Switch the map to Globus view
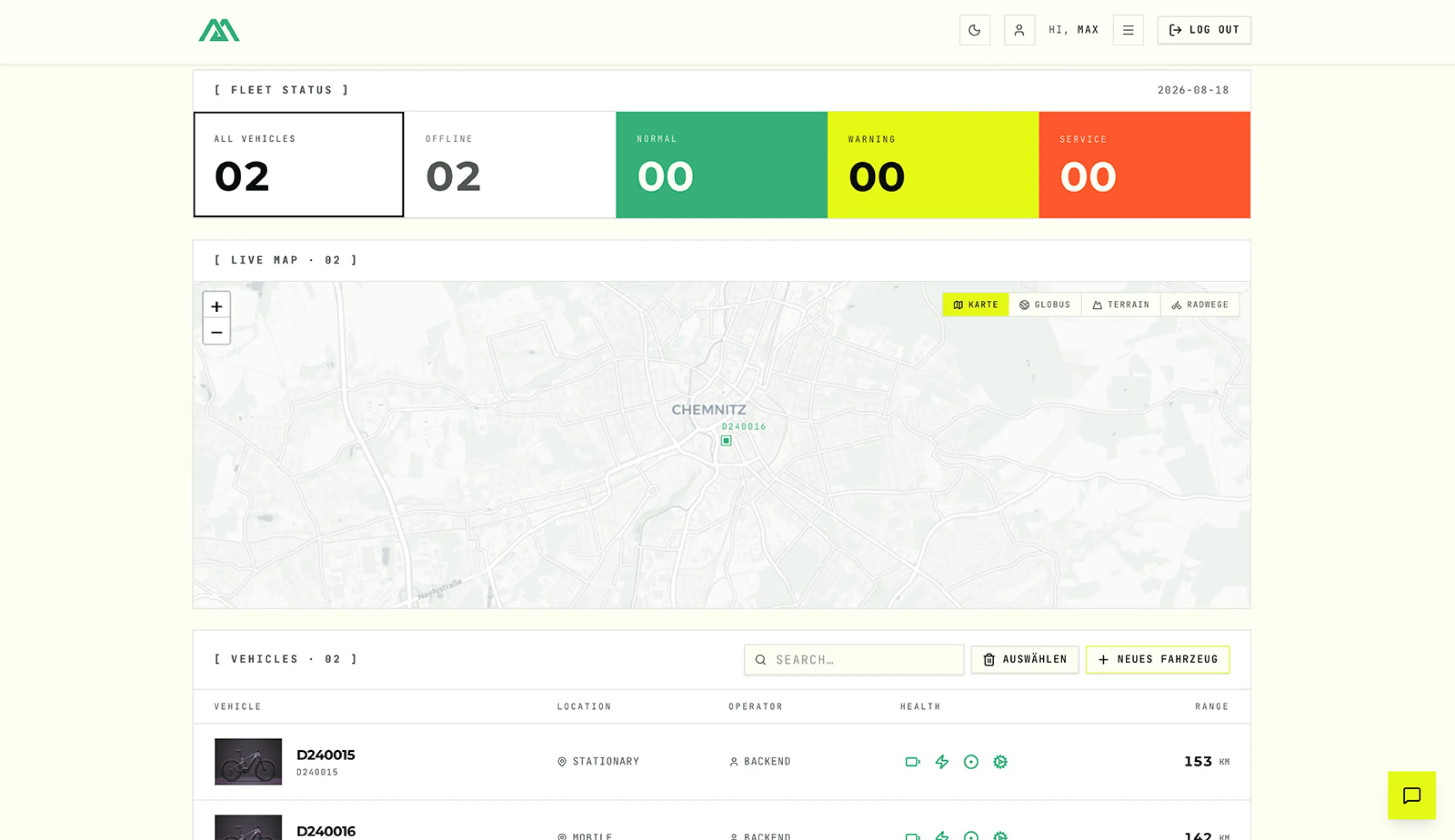Image resolution: width=1455 pixels, height=840 pixels. click(x=1045, y=304)
